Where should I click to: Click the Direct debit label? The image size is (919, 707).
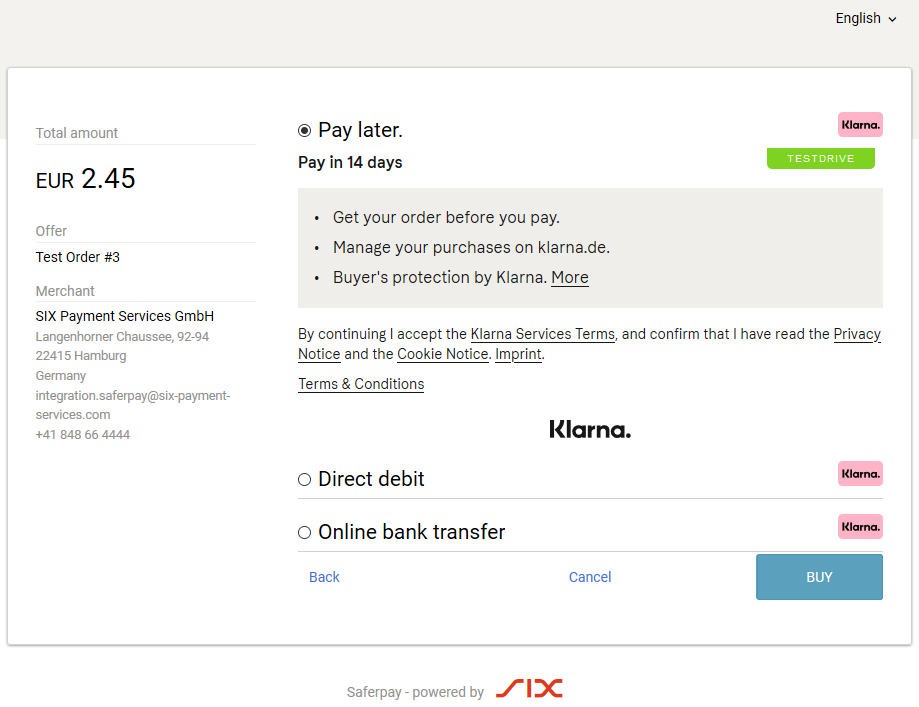pos(371,479)
